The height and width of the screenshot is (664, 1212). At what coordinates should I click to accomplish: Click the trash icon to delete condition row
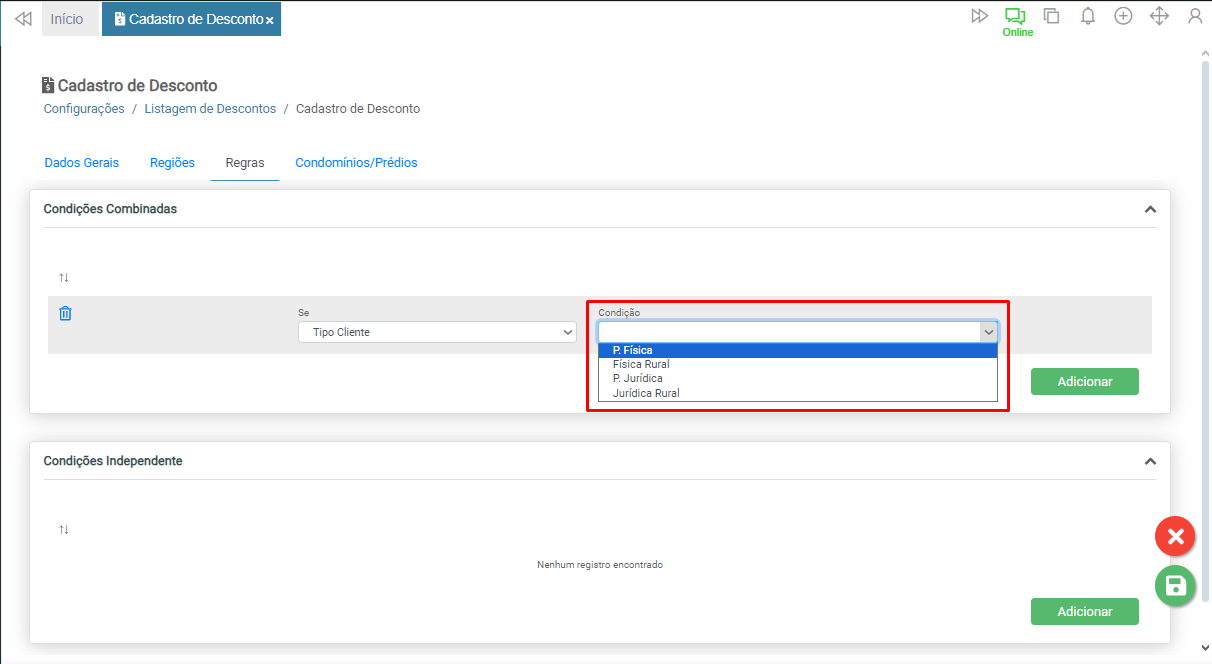[65, 314]
